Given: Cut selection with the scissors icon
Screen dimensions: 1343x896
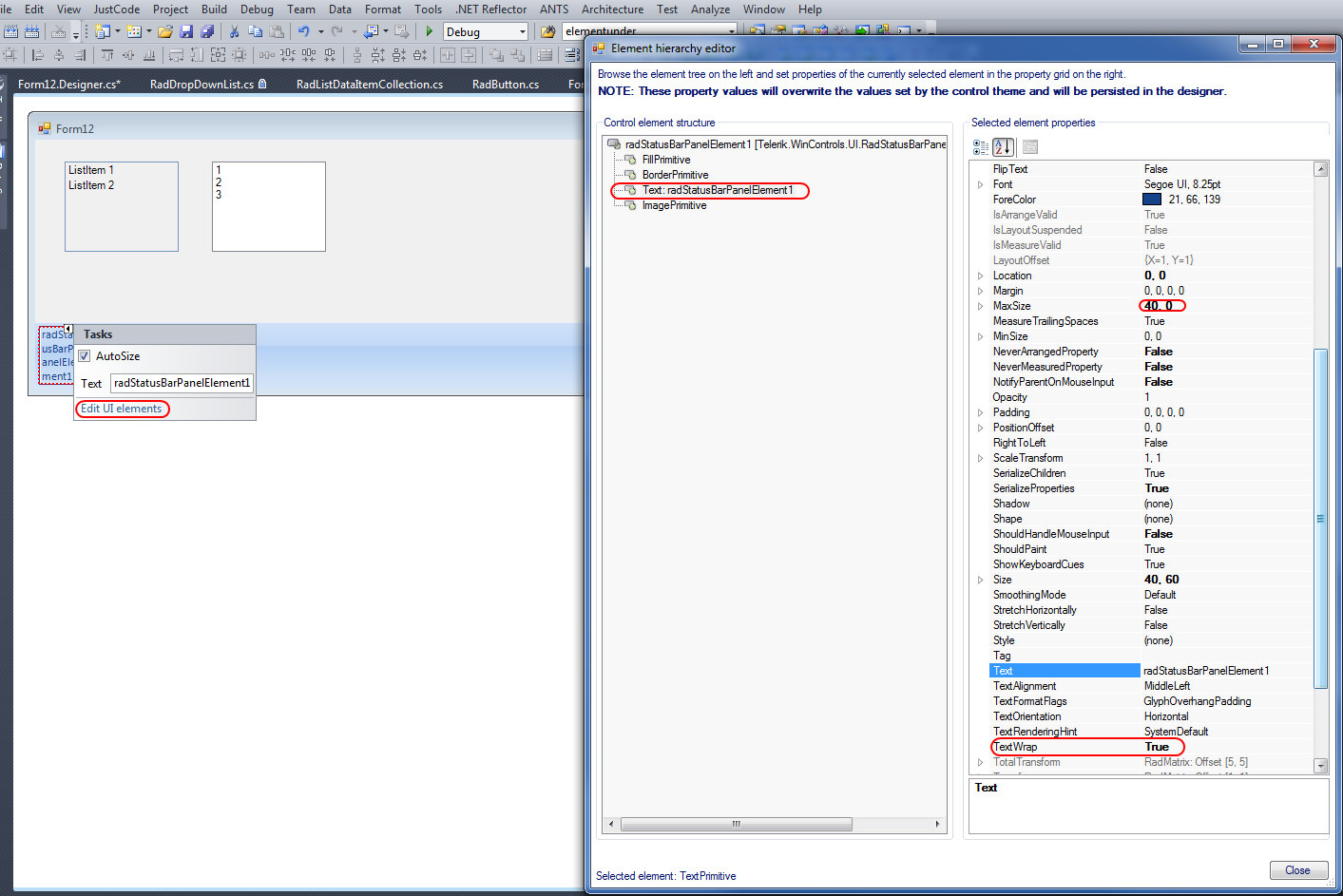Looking at the screenshot, I should coord(234,31).
